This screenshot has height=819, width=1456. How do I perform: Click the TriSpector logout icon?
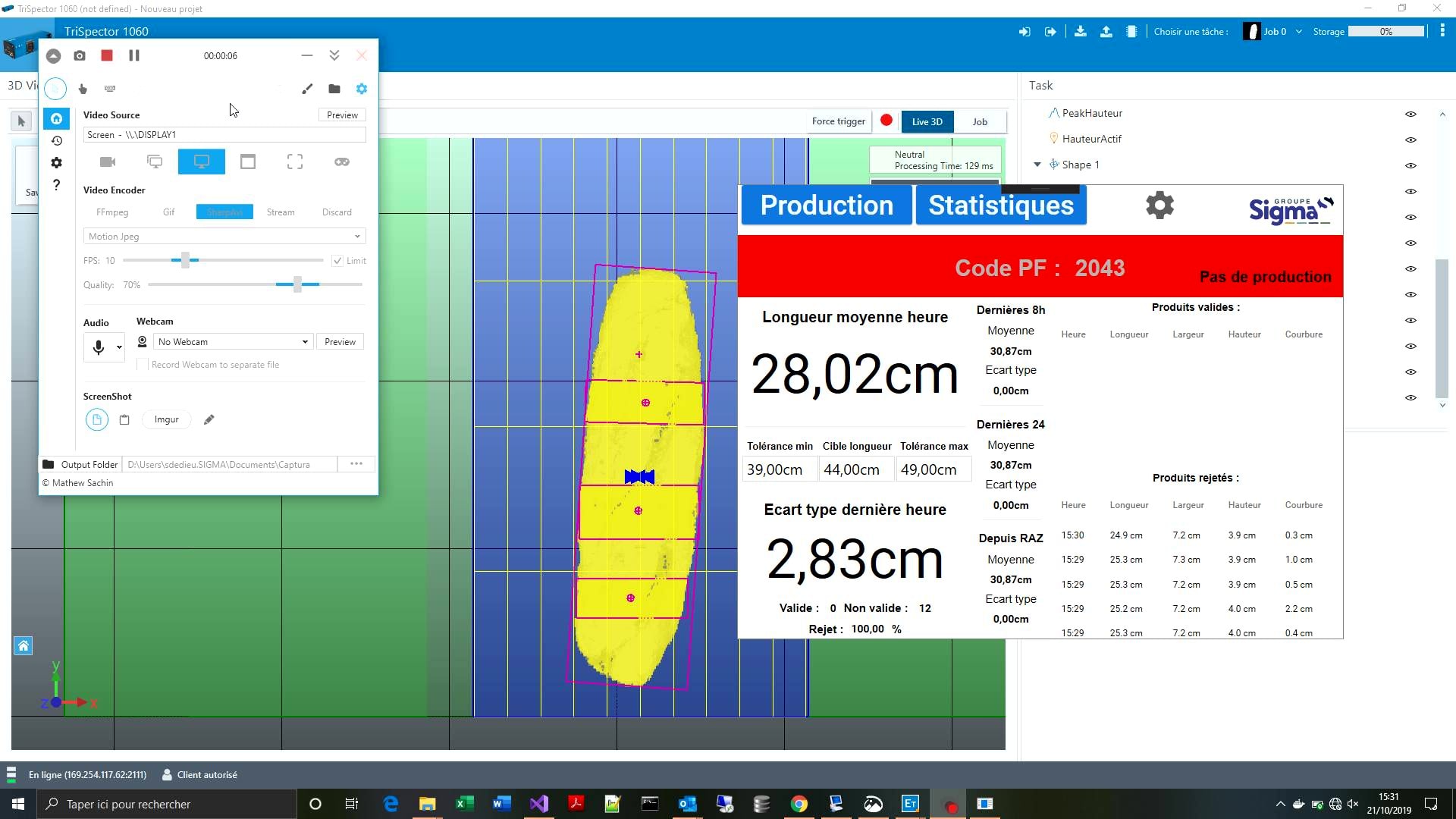1050,32
